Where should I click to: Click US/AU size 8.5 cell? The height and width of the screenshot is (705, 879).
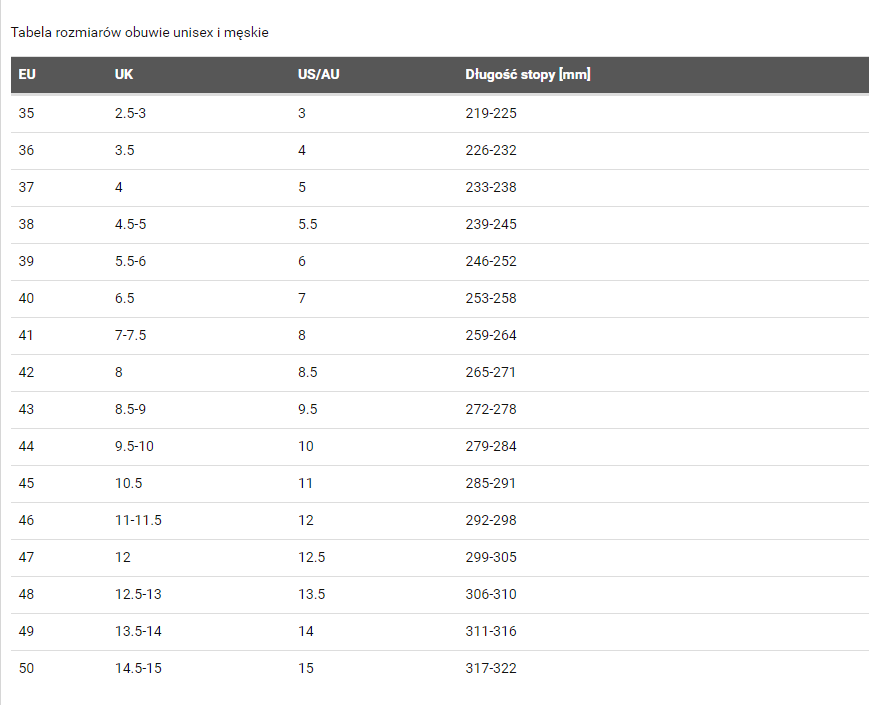[x=308, y=372]
